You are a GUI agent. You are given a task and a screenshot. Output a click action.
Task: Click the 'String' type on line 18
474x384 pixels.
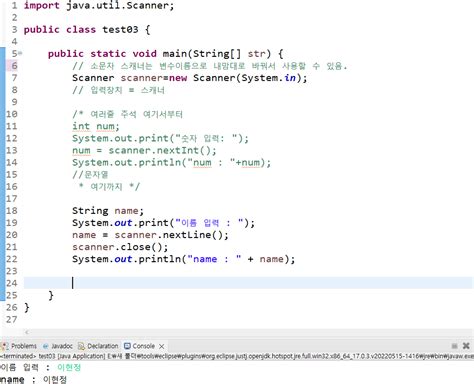tap(90, 211)
